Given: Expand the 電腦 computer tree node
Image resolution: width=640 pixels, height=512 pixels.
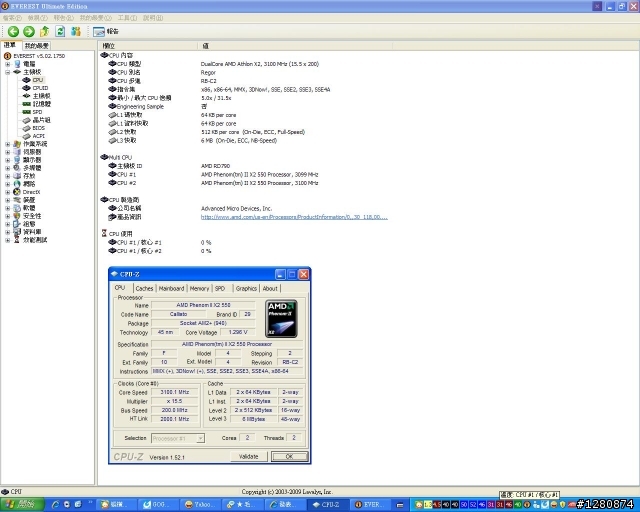Looking at the screenshot, I should point(7,64).
